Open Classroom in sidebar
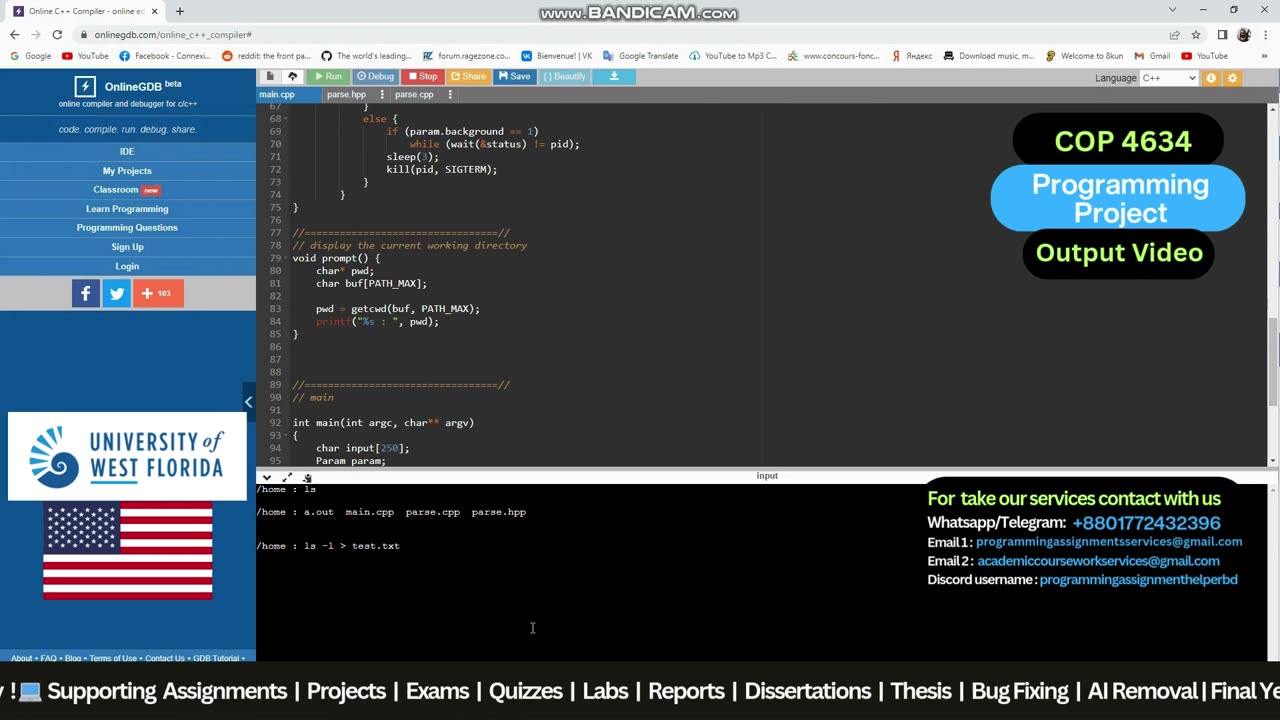 (x=127, y=190)
